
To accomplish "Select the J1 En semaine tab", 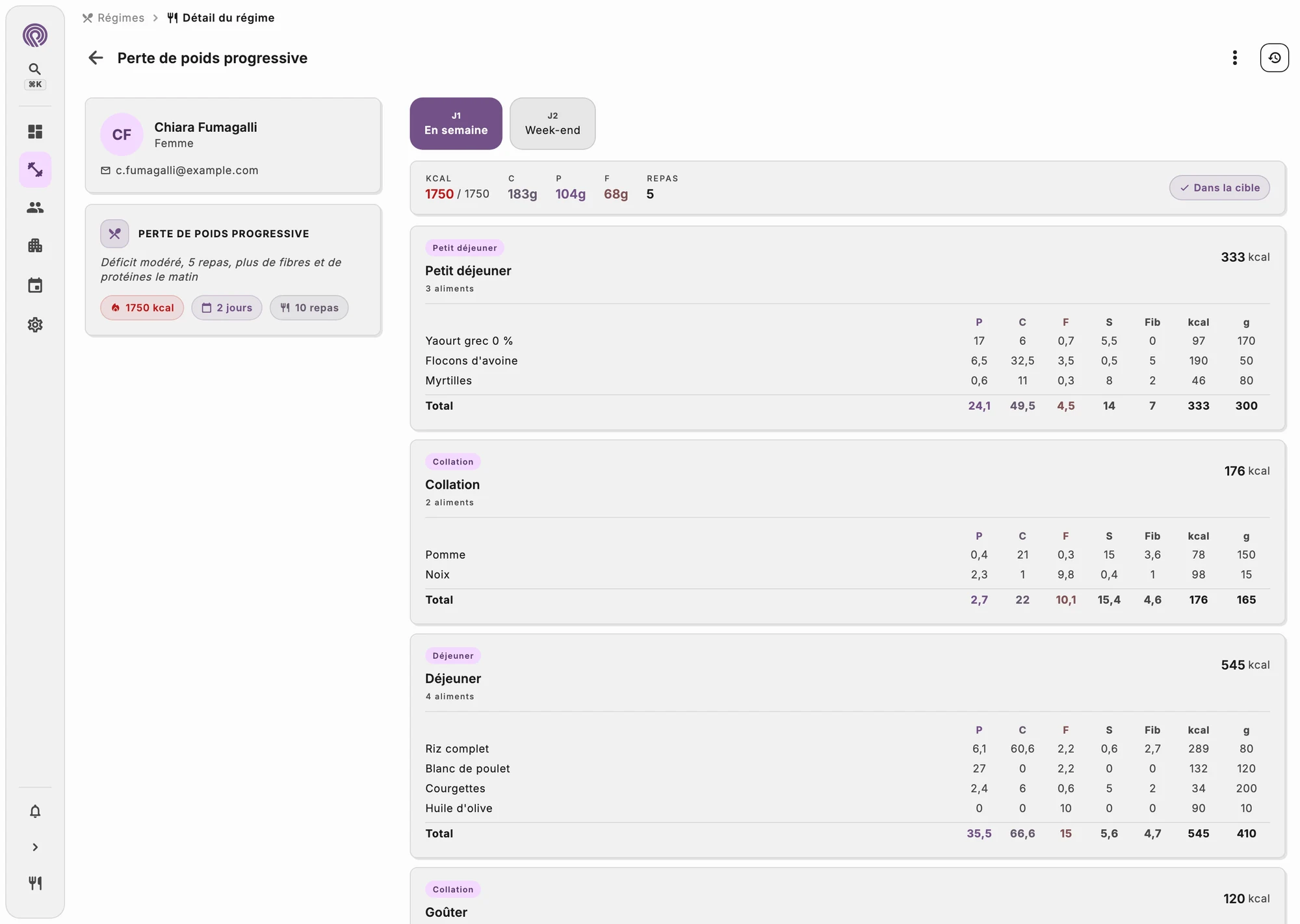I will coord(456,123).
